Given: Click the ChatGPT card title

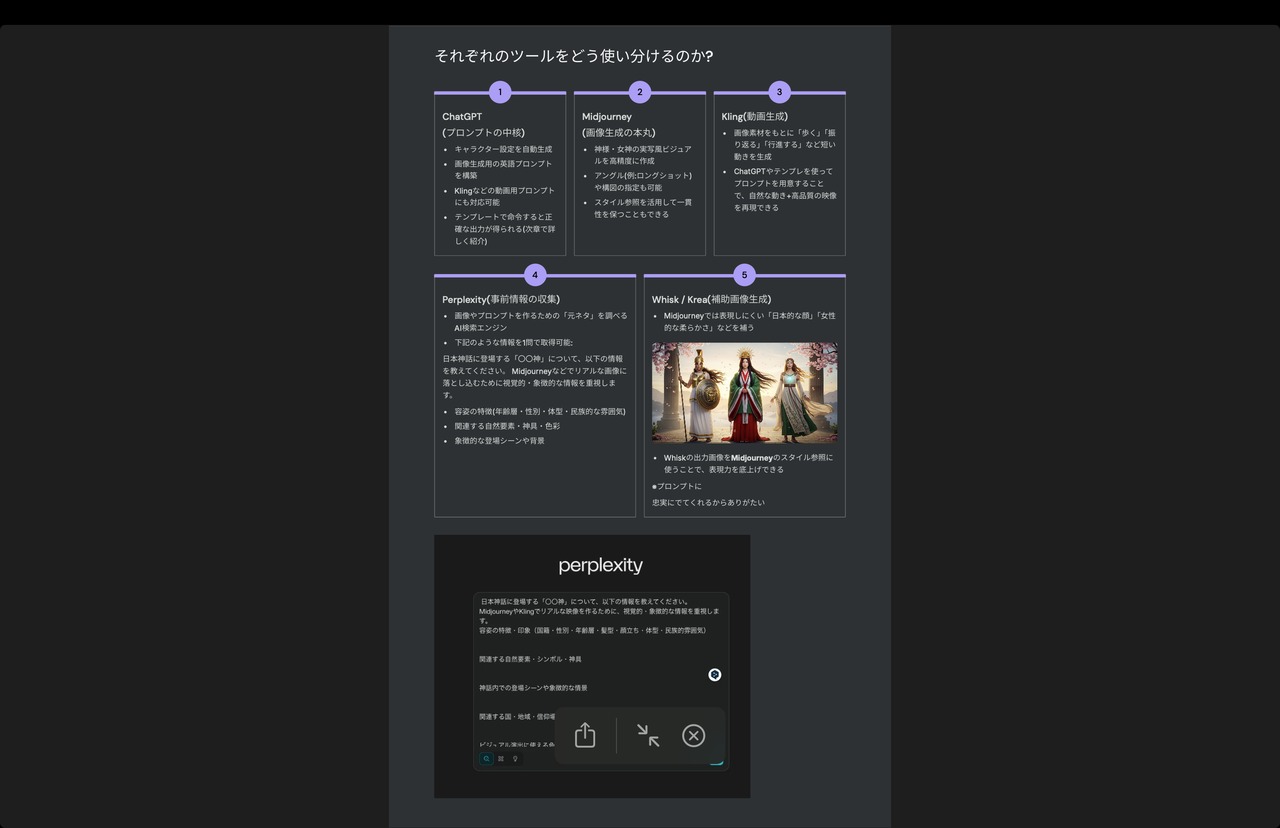Looking at the screenshot, I should click(462, 117).
